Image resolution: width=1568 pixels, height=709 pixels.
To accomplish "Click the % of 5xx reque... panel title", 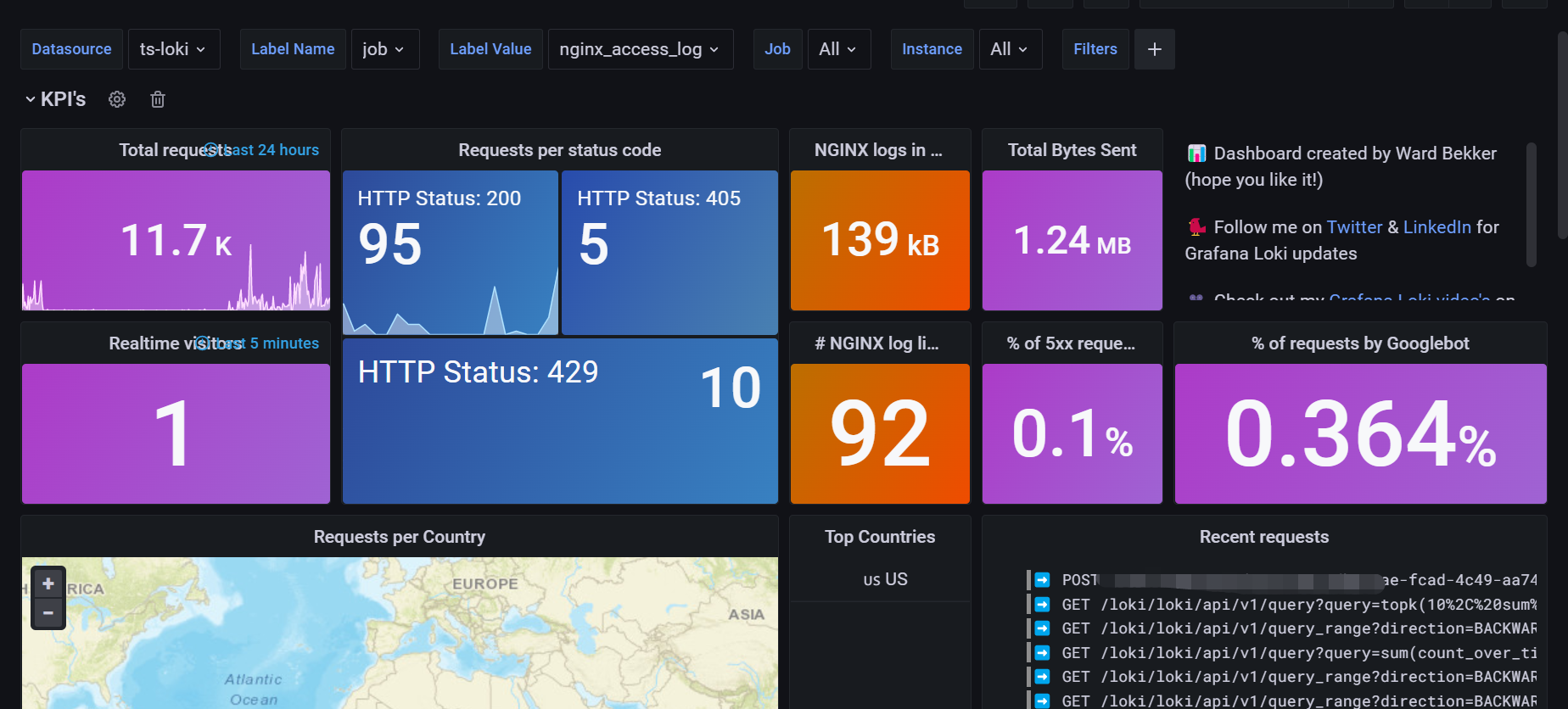I will click(x=1071, y=343).
